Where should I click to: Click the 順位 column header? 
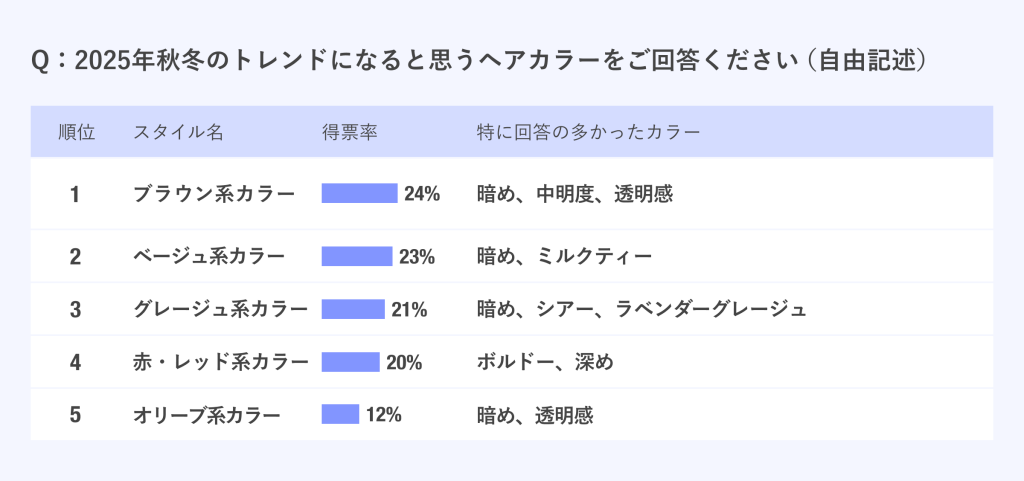[x=76, y=133]
